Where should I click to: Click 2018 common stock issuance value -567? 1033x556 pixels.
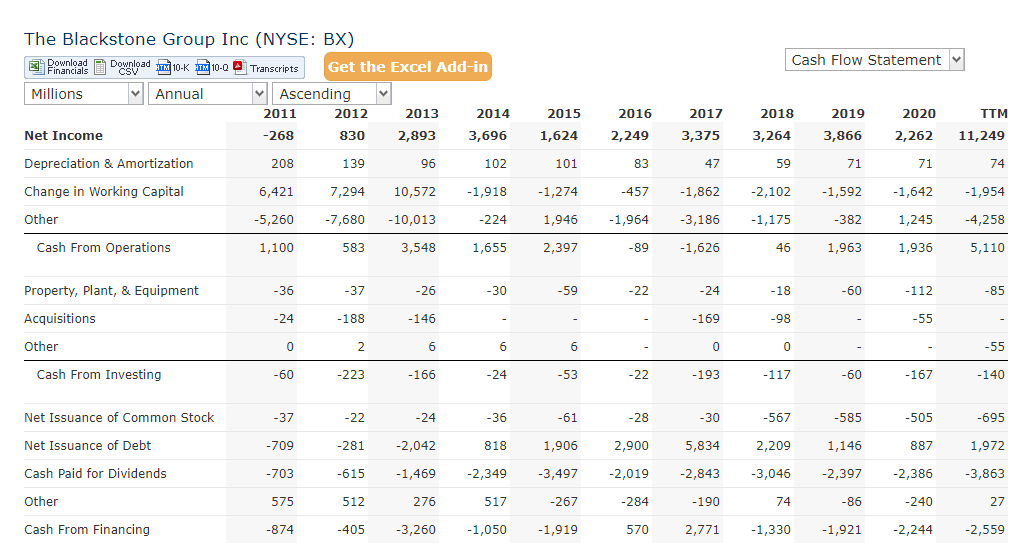click(777, 418)
